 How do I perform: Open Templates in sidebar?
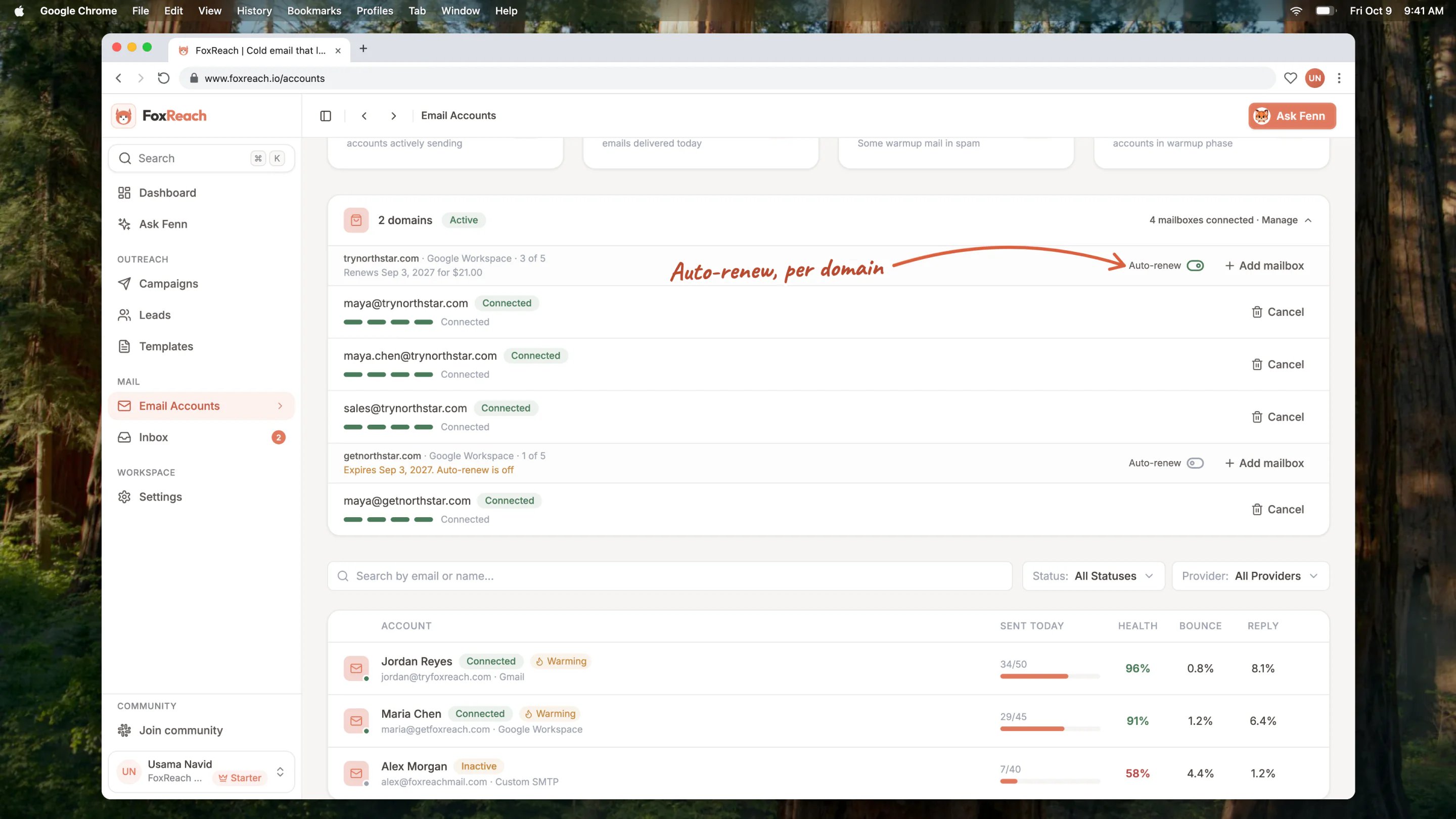[x=201, y=346]
